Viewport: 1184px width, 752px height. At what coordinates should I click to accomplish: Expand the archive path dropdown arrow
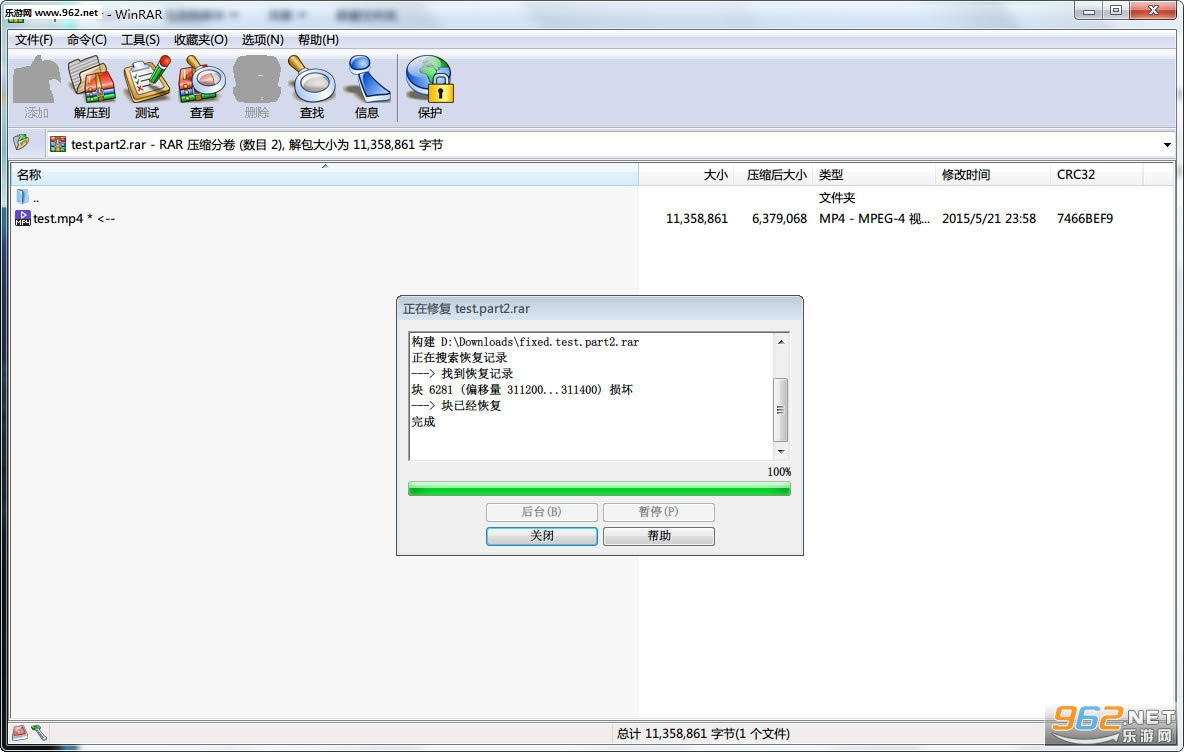[x=1167, y=145]
